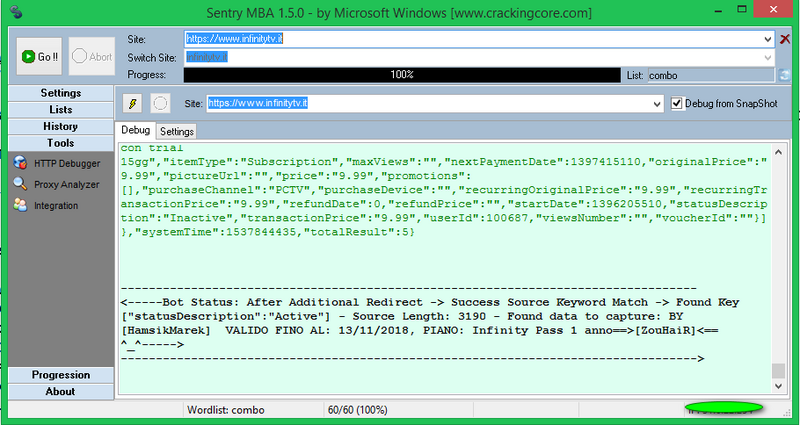Minimize the Sentry MBA window

click(x=718, y=9)
